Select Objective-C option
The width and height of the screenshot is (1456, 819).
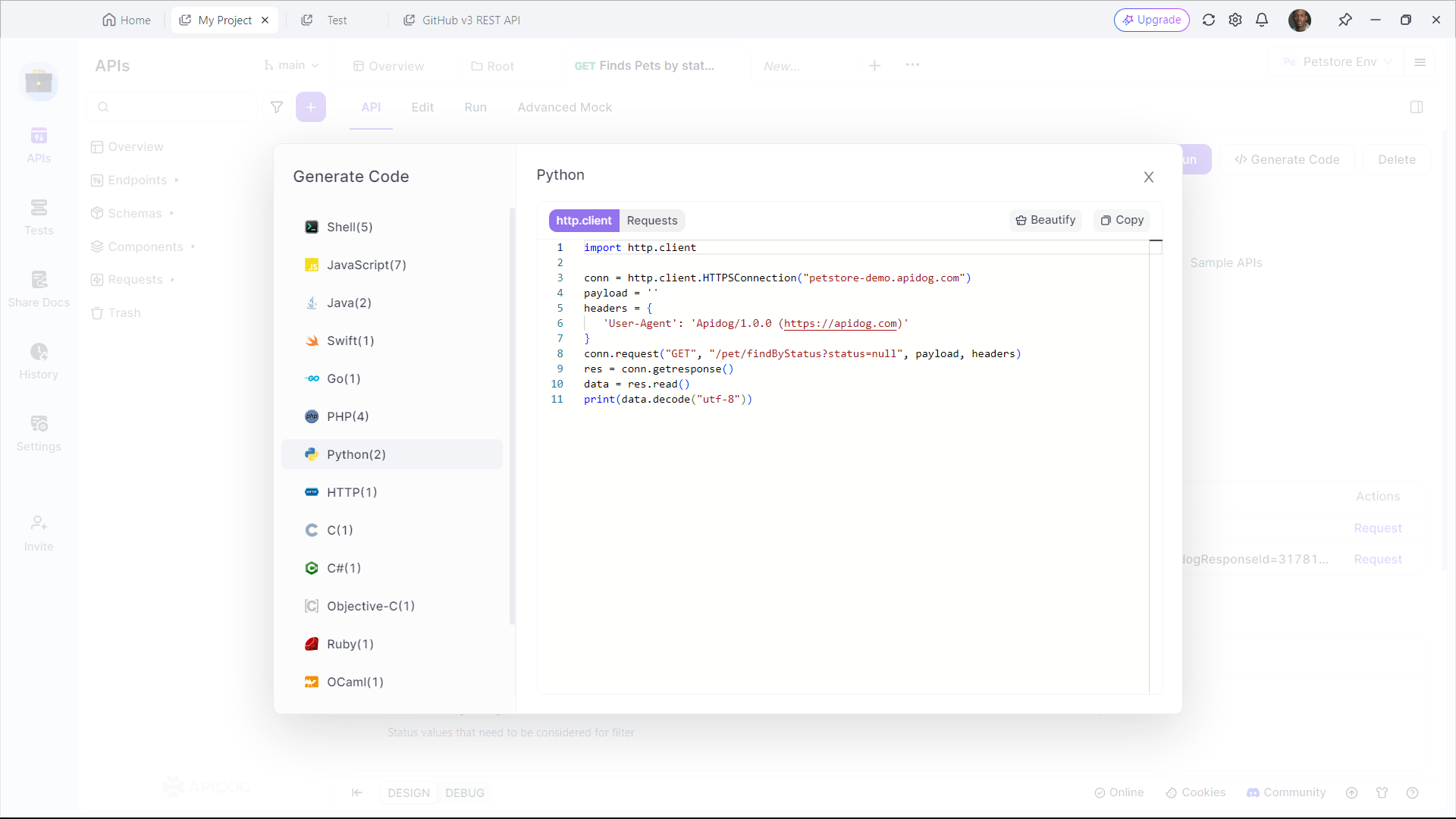coord(391,606)
